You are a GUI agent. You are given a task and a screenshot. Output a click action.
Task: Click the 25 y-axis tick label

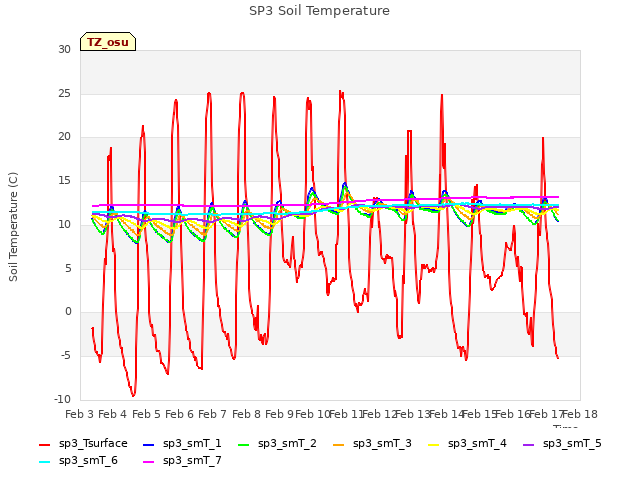tap(64, 93)
